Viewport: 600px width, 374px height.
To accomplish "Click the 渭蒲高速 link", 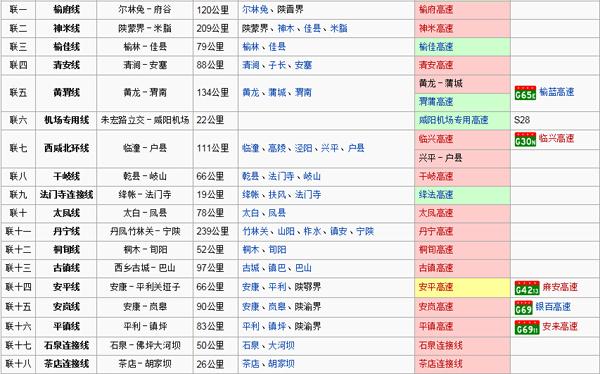I will coord(436,102).
